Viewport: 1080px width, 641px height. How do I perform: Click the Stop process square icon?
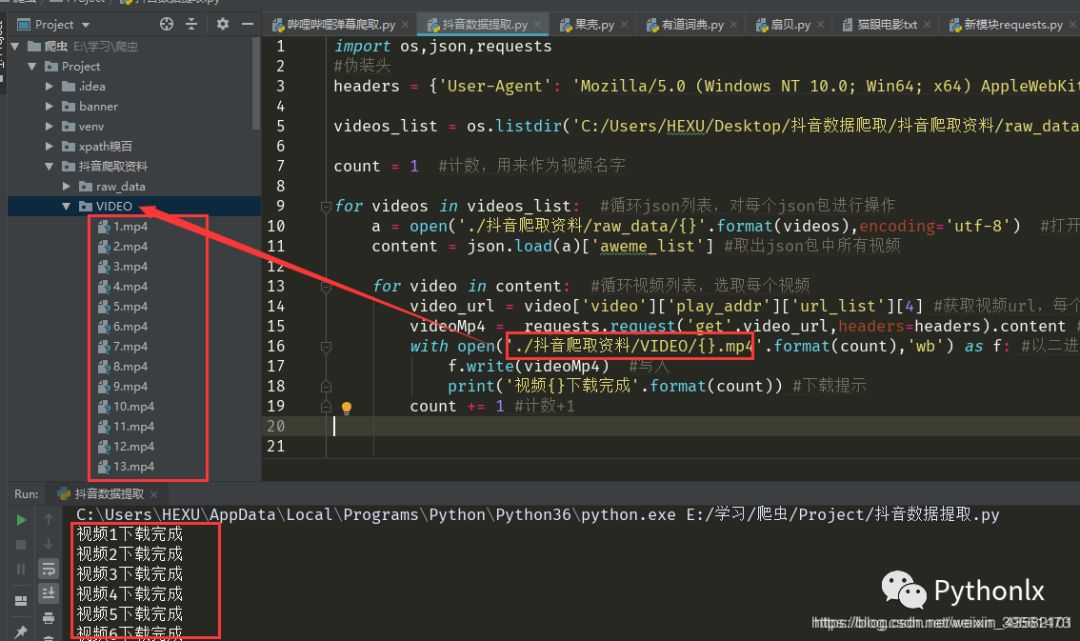[21, 545]
